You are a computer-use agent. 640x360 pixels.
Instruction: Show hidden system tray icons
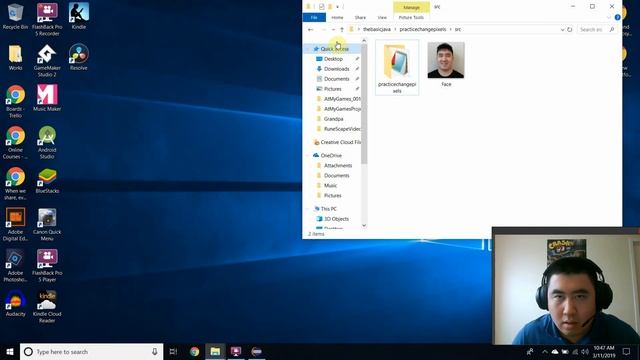coord(544,351)
